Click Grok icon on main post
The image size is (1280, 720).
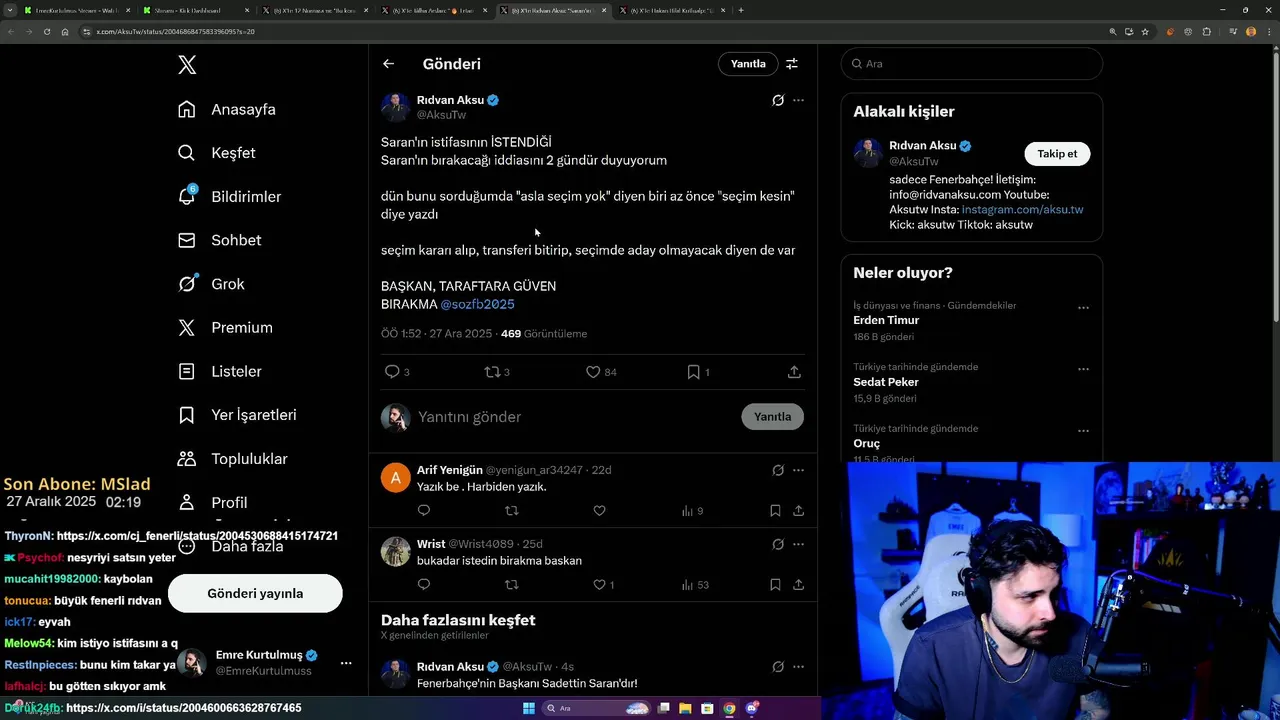click(x=778, y=100)
